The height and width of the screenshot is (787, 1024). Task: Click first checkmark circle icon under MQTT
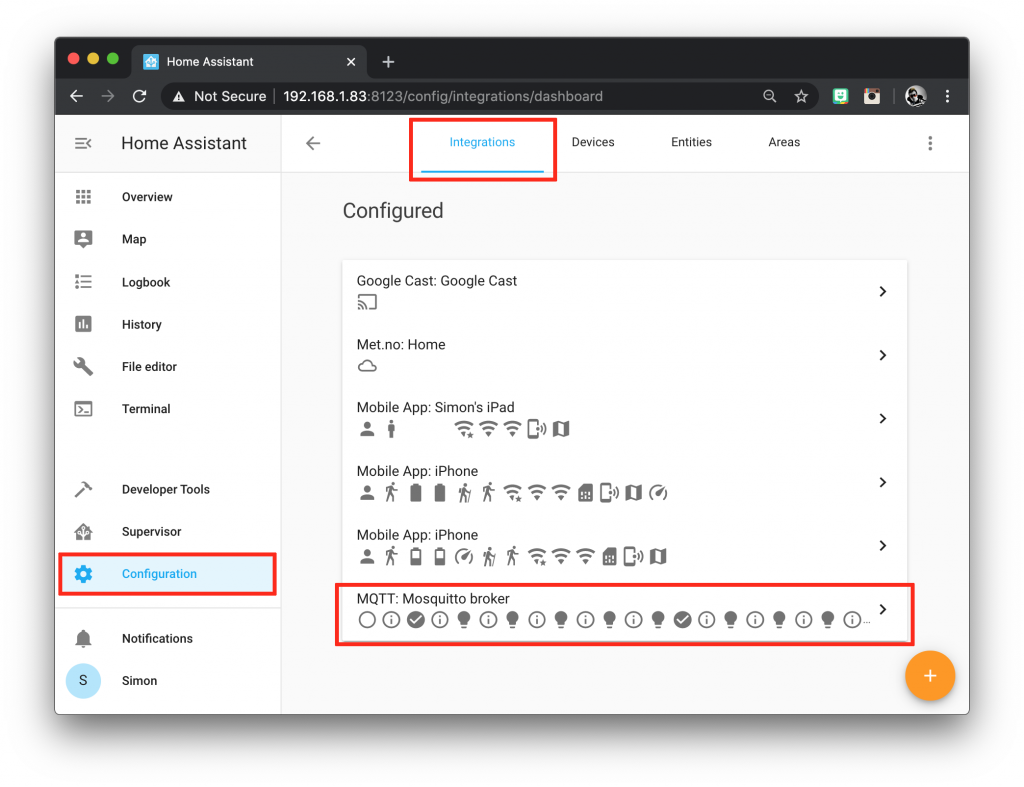click(x=415, y=620)
